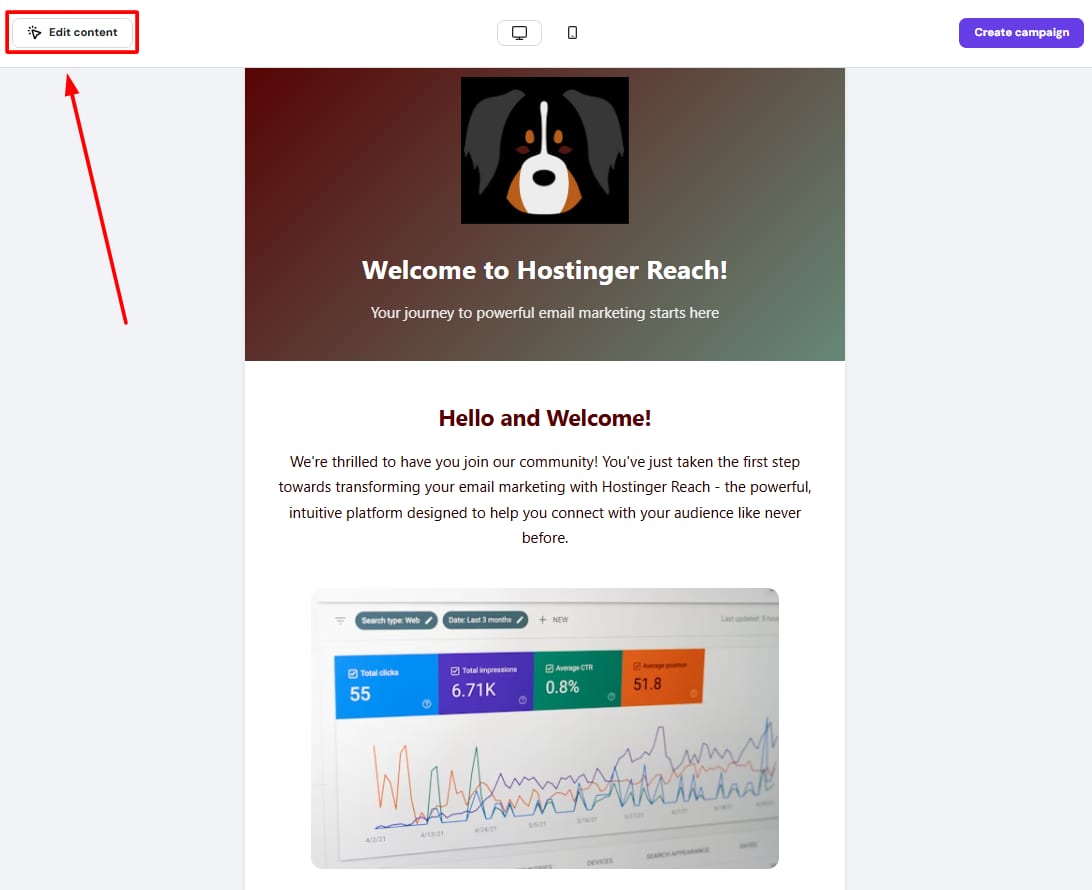Click the pencil icon on 'Date: Last 3 months' chip

tap(520, 620)
